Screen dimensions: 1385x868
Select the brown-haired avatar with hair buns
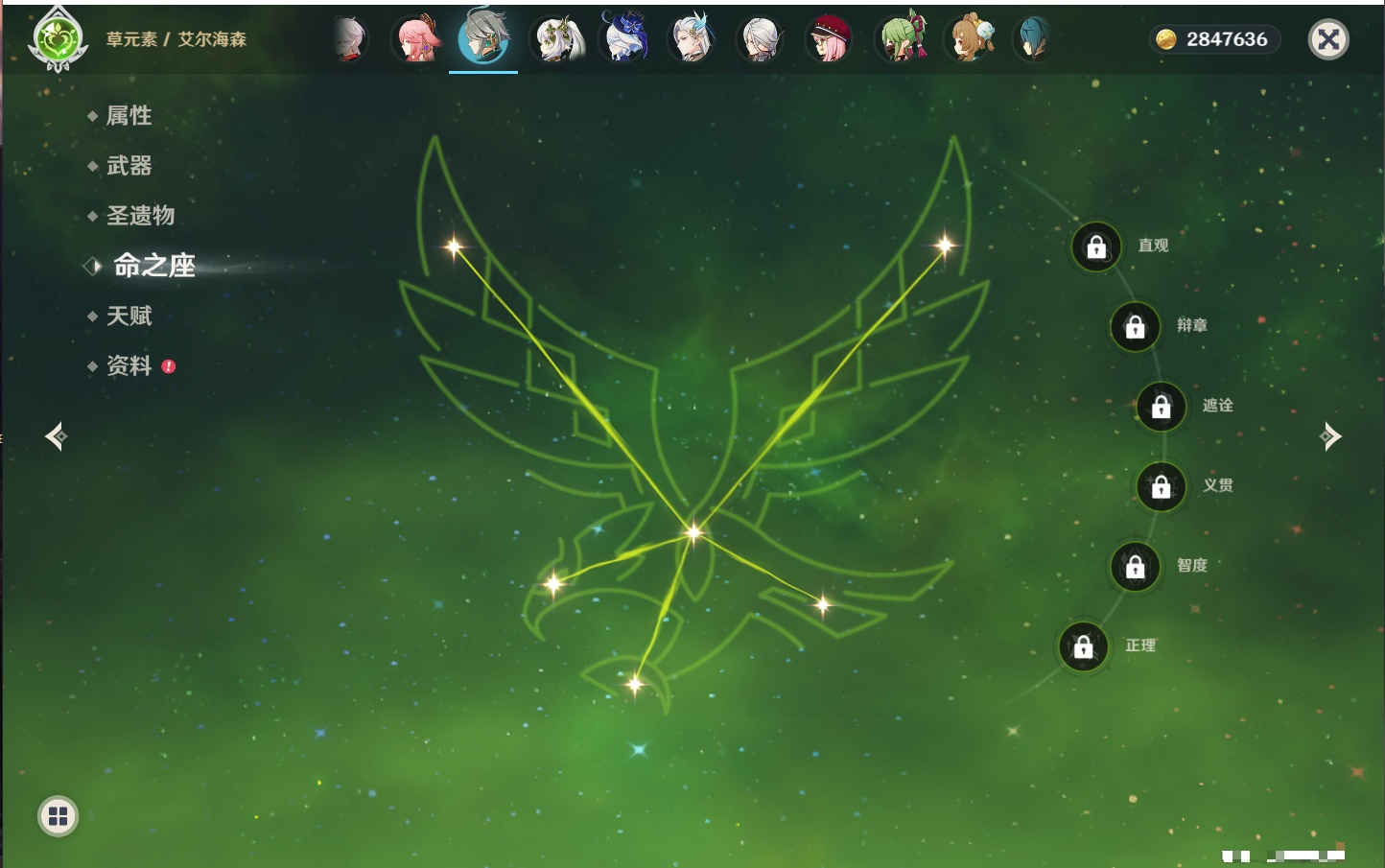point(970,38)
